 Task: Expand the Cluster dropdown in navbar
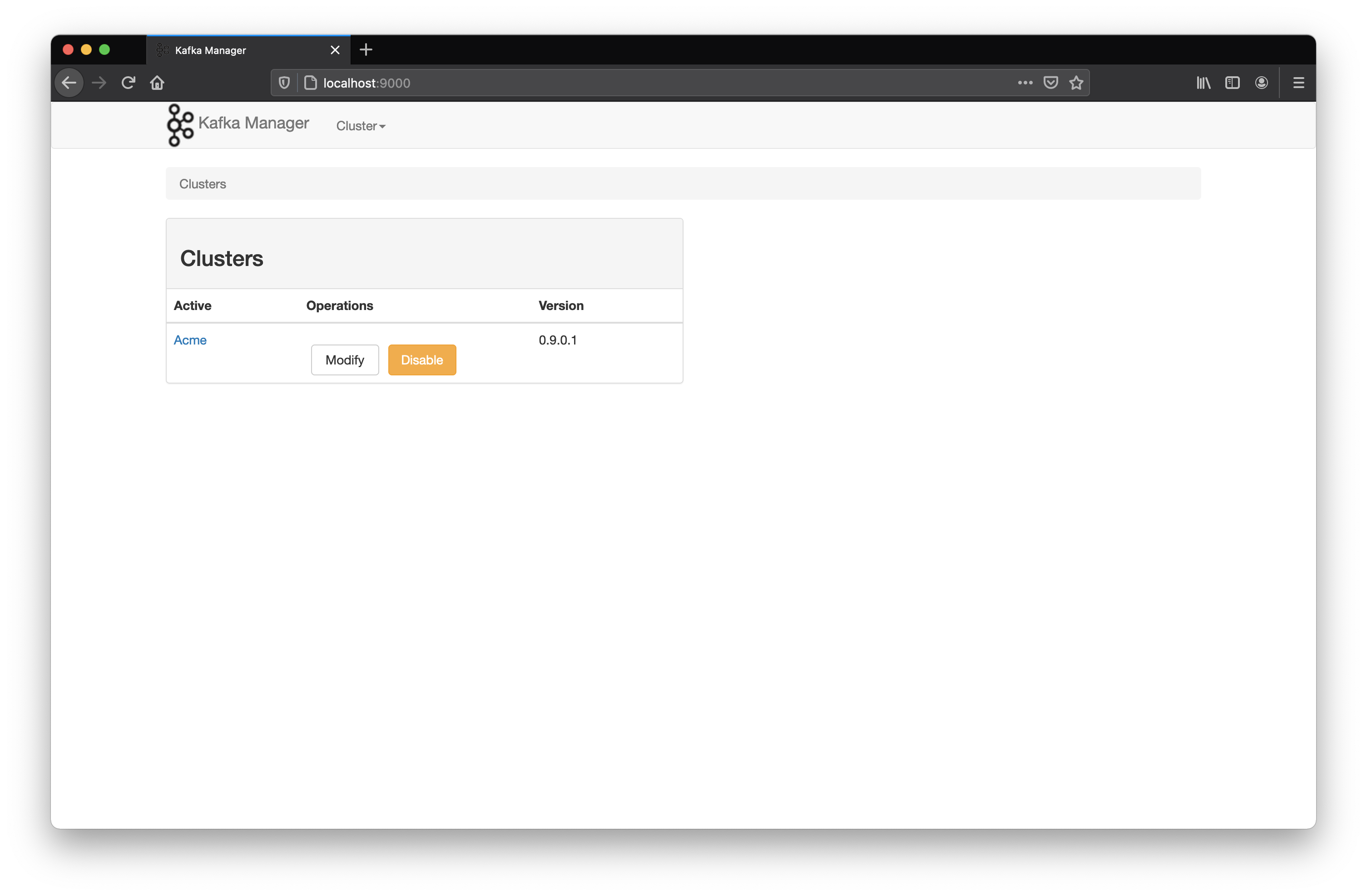click(x=360, y=126)
